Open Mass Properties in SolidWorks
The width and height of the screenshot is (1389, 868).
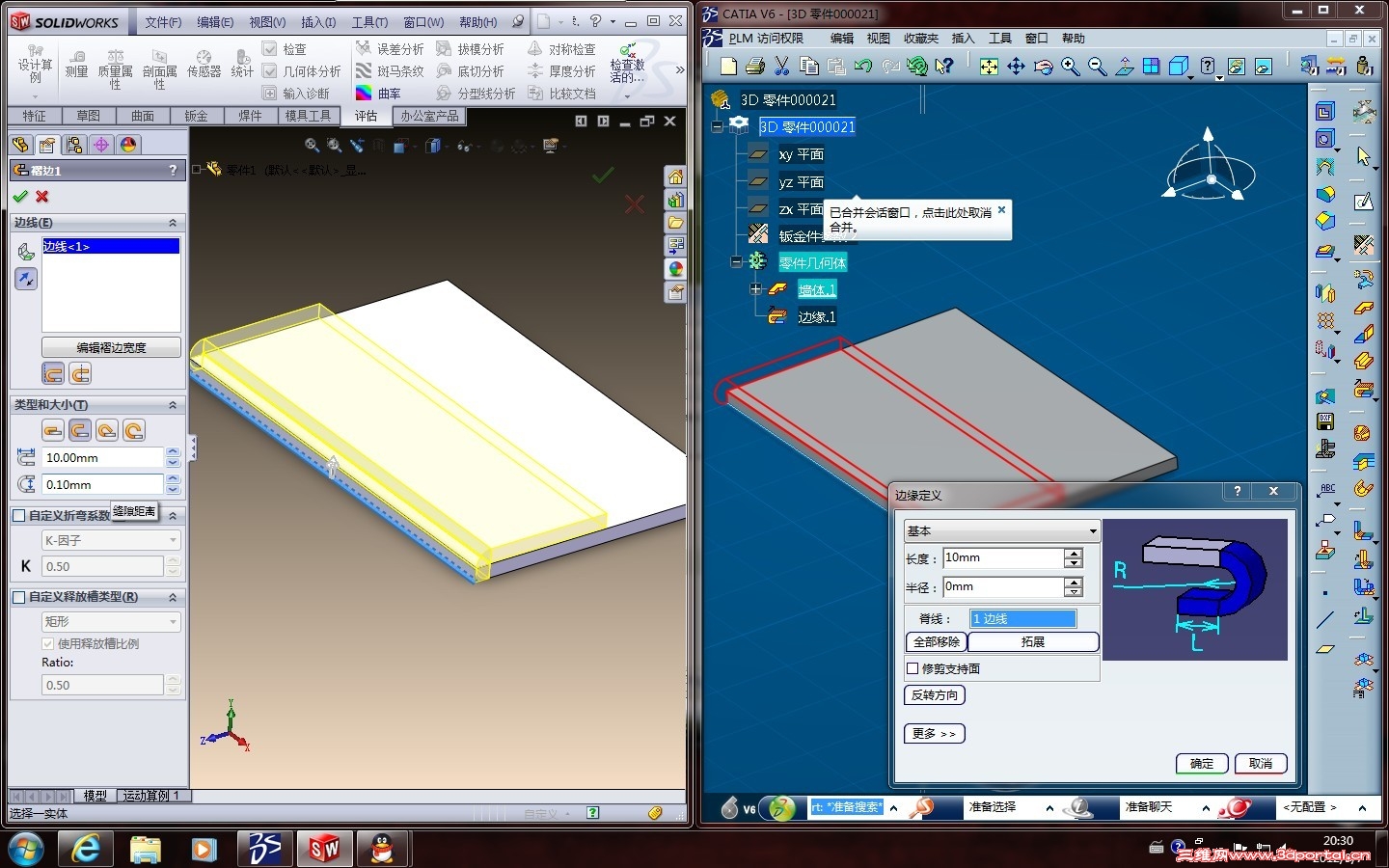tap(115, 68)
